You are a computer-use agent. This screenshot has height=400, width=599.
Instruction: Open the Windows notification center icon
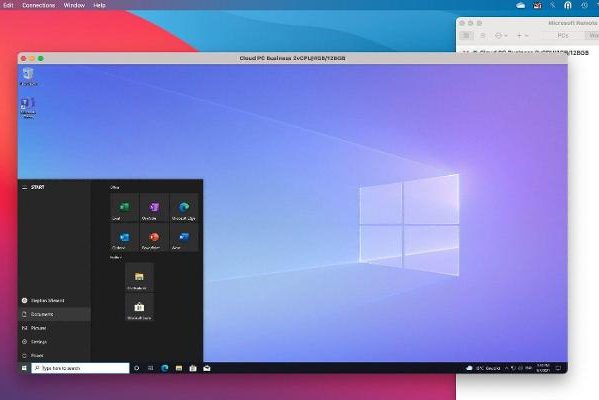tap(559, 368)
